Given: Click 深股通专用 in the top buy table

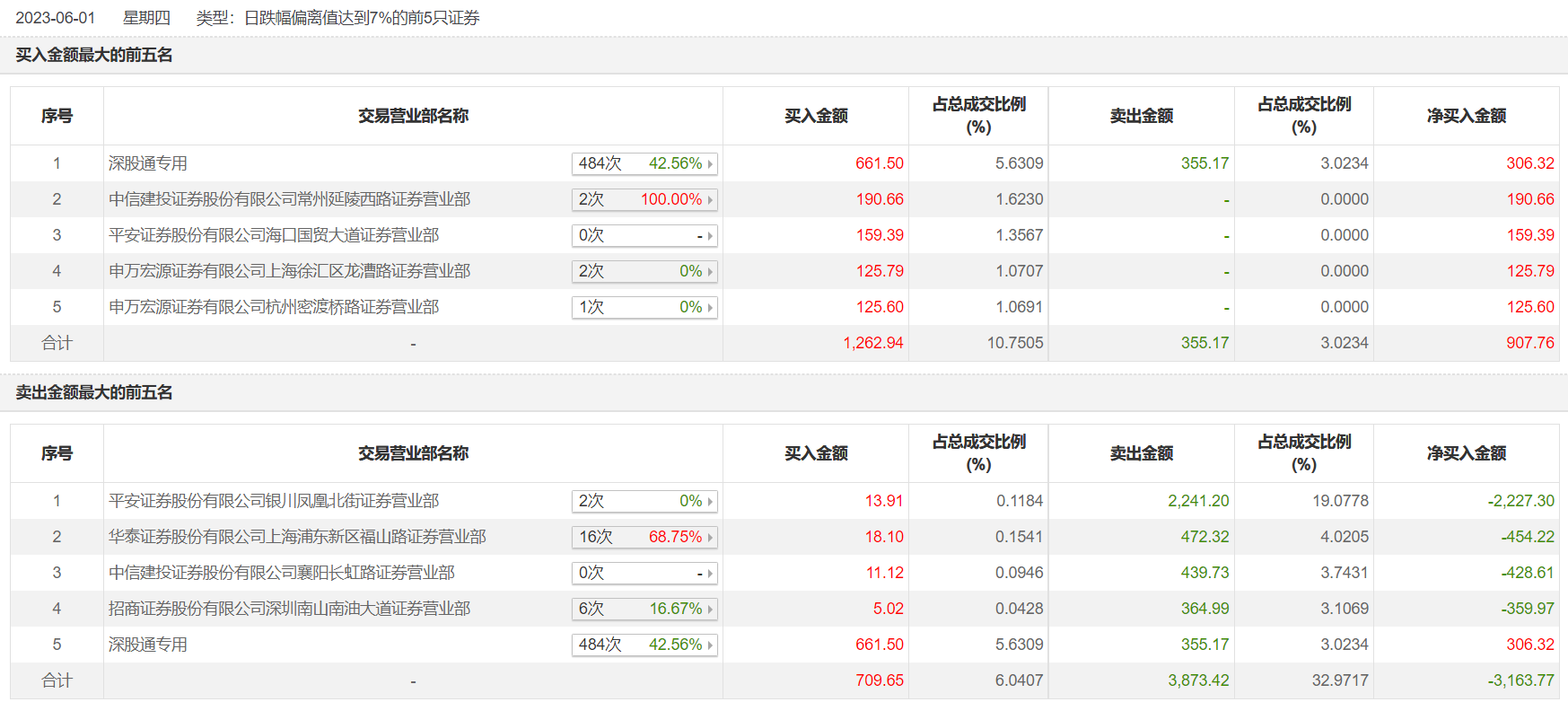Looking at the screenshot, I should click(148, 163).
